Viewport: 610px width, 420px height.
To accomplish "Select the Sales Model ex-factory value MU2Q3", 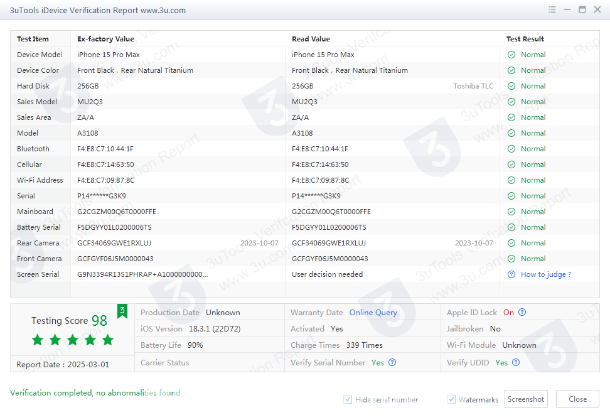I will [90, 102].
